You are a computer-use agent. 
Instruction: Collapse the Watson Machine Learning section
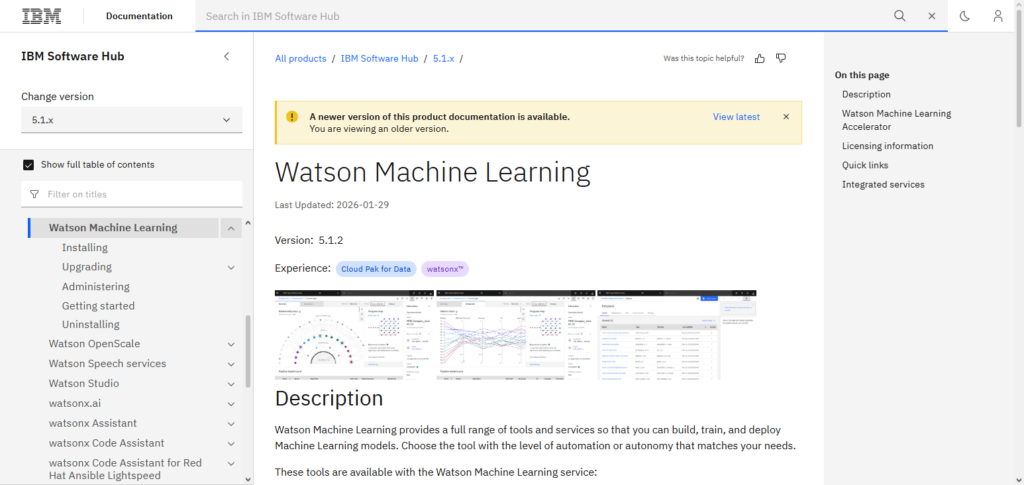click(231, 228)
